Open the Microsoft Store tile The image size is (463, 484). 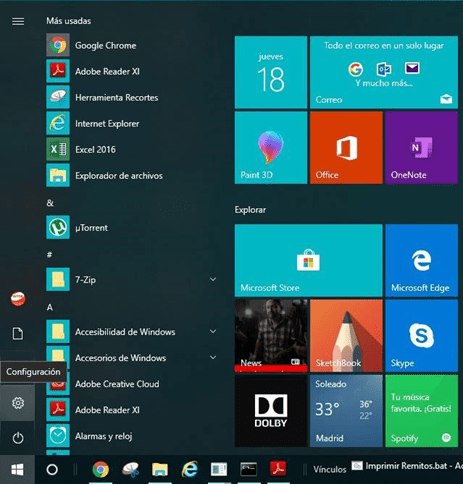308,260
